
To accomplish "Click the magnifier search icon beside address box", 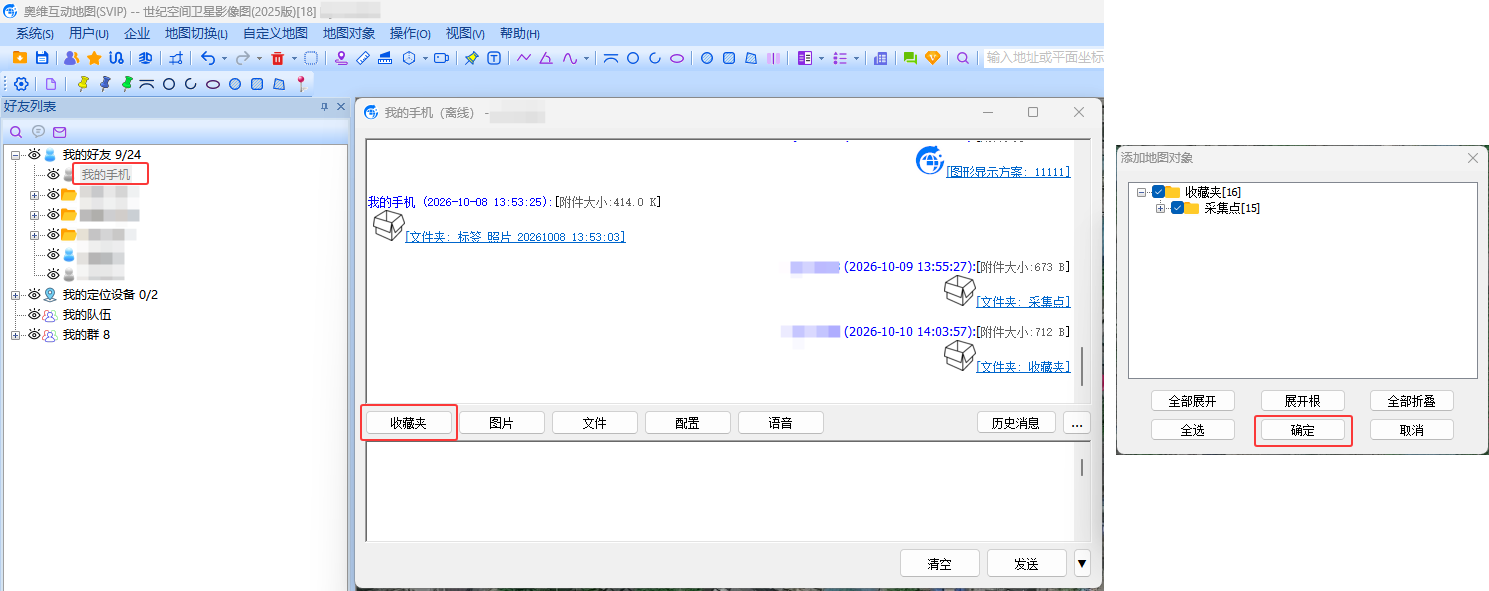I will click(x=963, y=58).
